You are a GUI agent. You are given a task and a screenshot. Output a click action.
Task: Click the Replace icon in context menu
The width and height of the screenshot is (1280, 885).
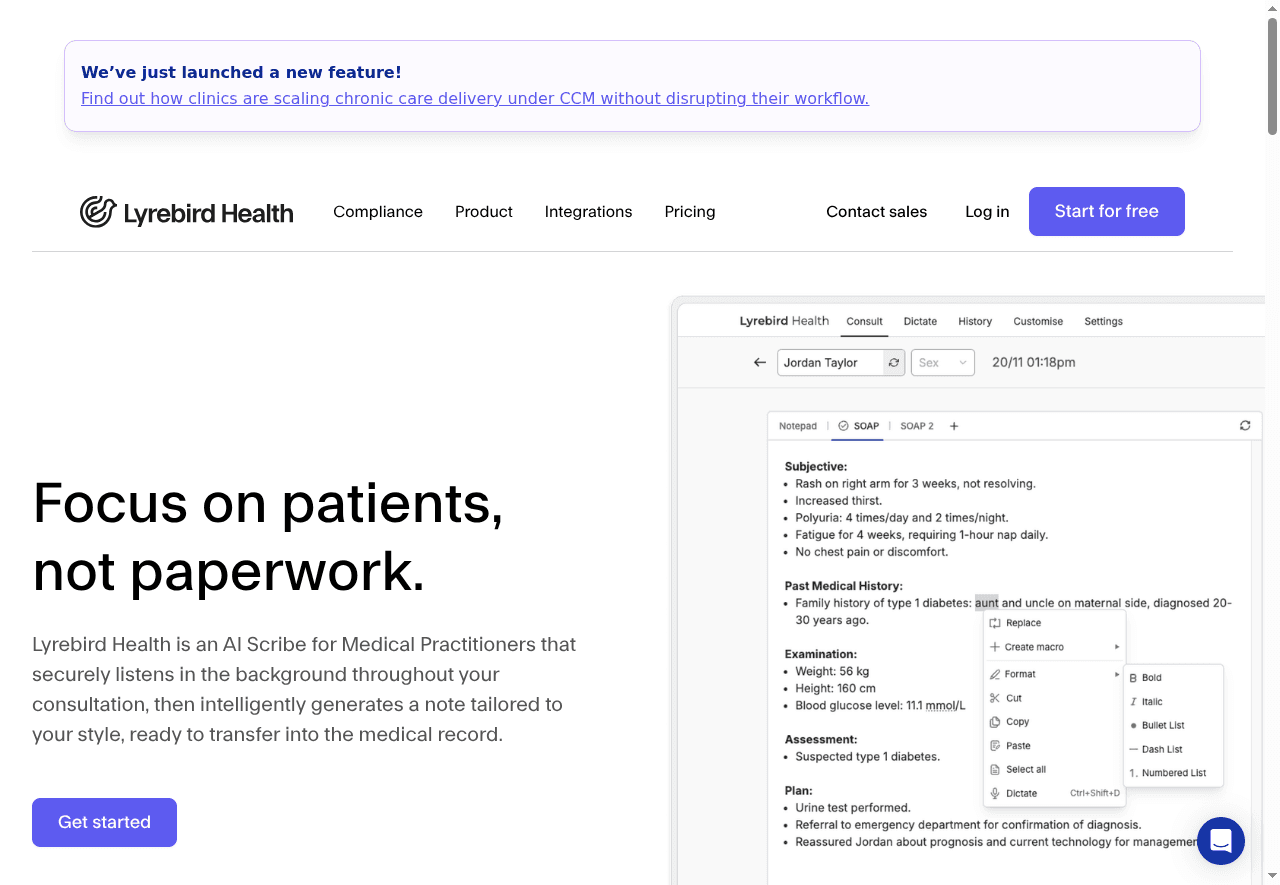click(995, 623)
